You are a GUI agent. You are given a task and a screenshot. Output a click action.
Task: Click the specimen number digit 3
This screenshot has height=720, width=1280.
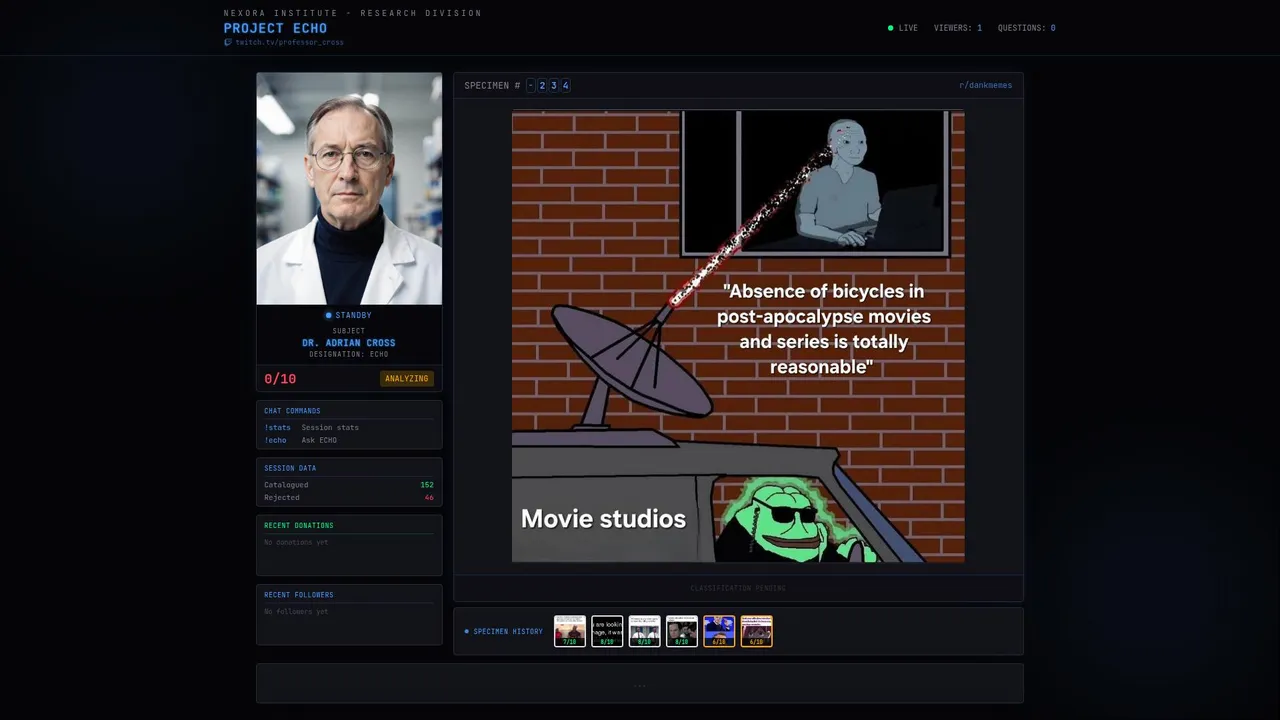(x=554, y=86)
